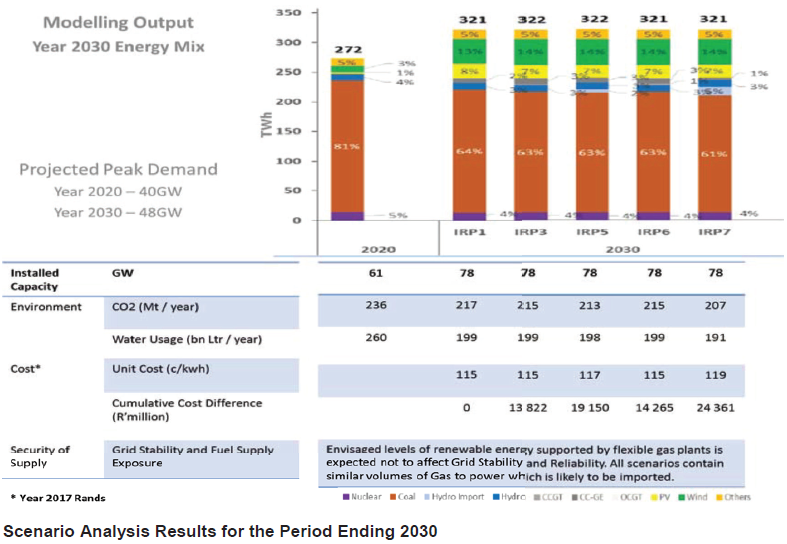
Task: Click the 'Security of Supply' row label
Action: (40, 457)
